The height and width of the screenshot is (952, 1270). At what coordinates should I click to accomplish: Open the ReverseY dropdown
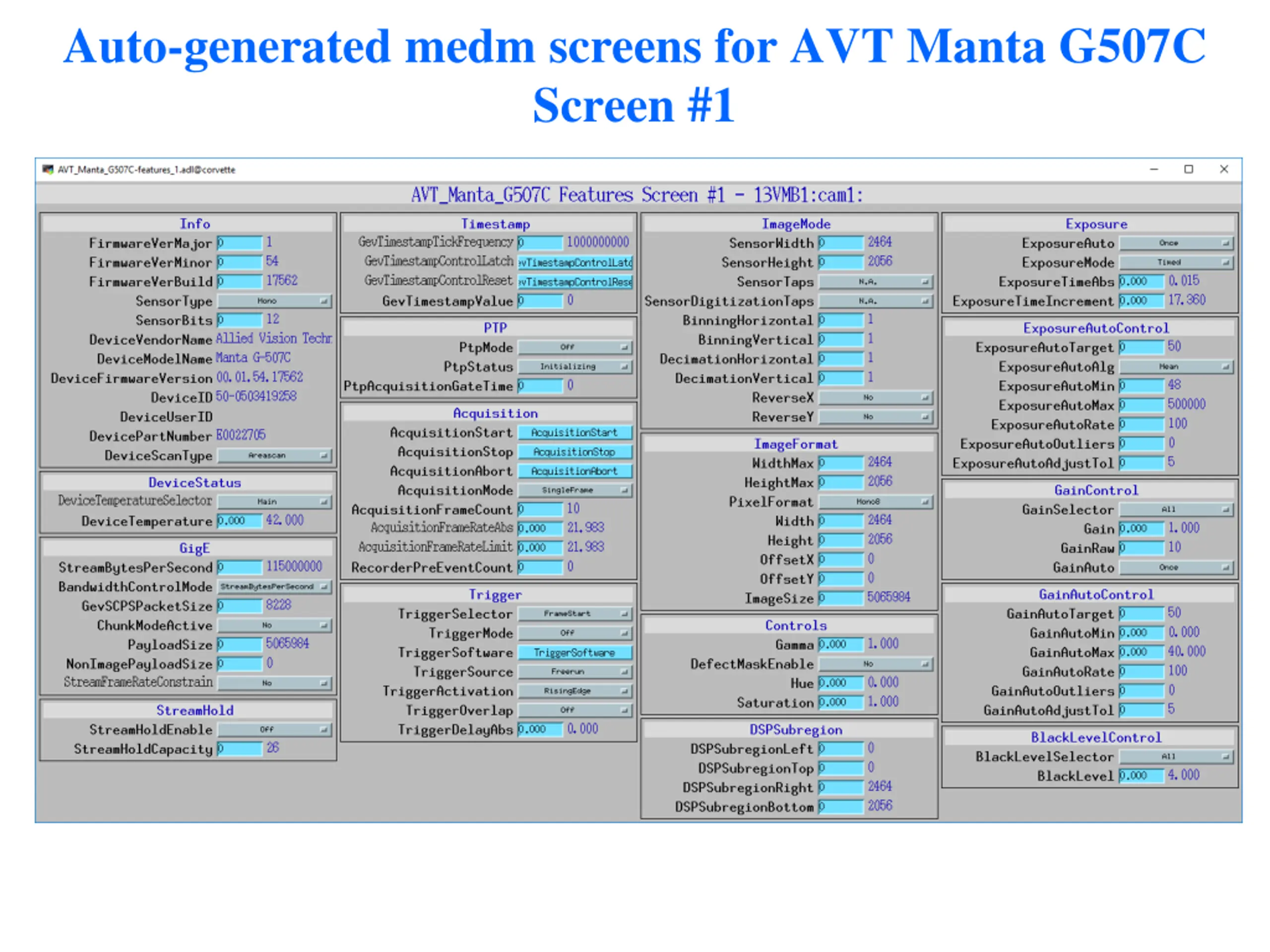876,417
